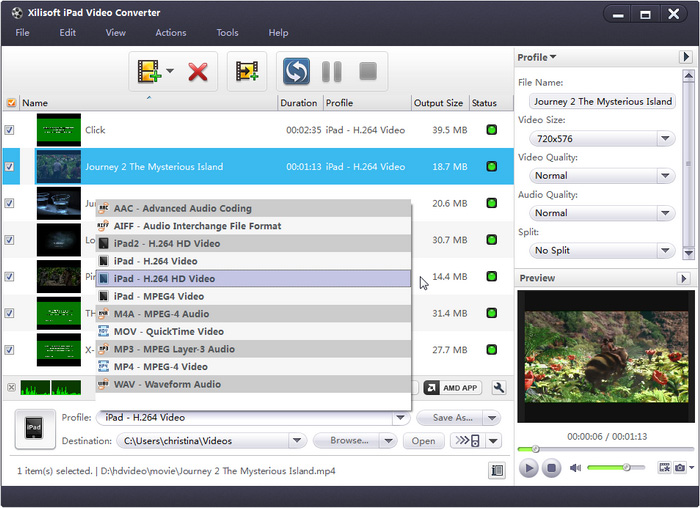Click the preview volume slider
The image size is (700, 508).
[615, 467]
